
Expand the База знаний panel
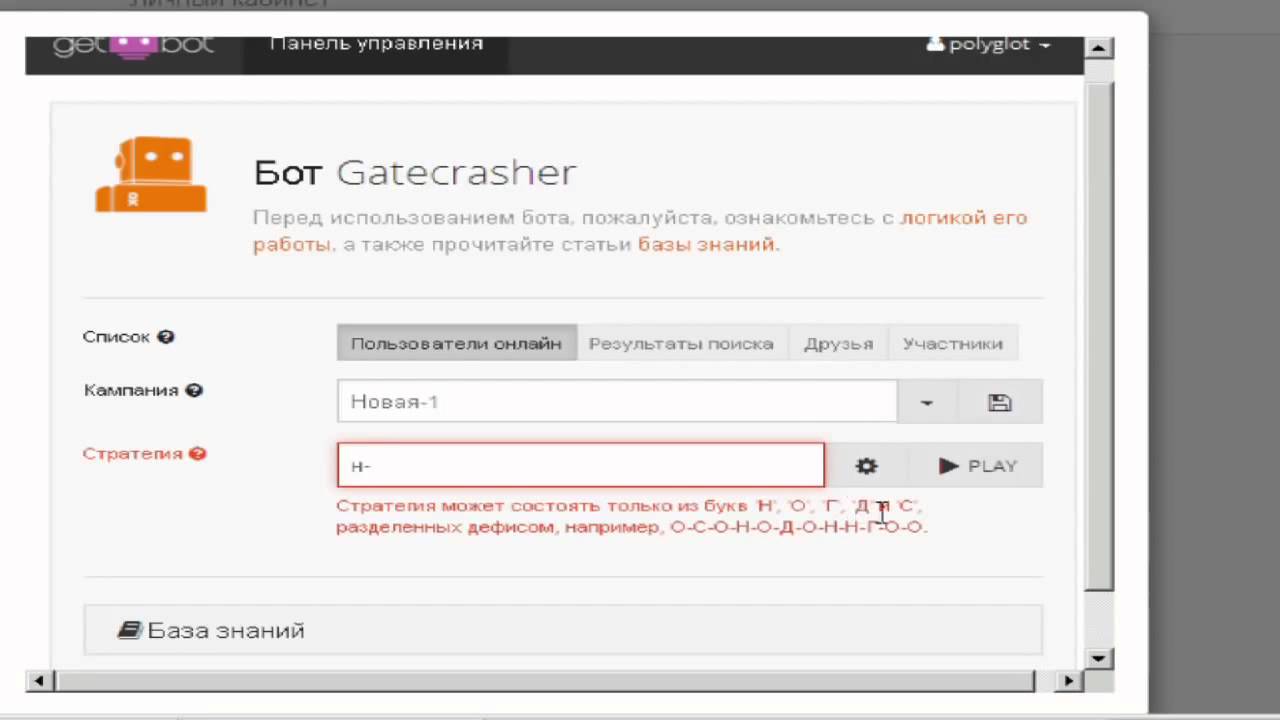pos(563,630)
